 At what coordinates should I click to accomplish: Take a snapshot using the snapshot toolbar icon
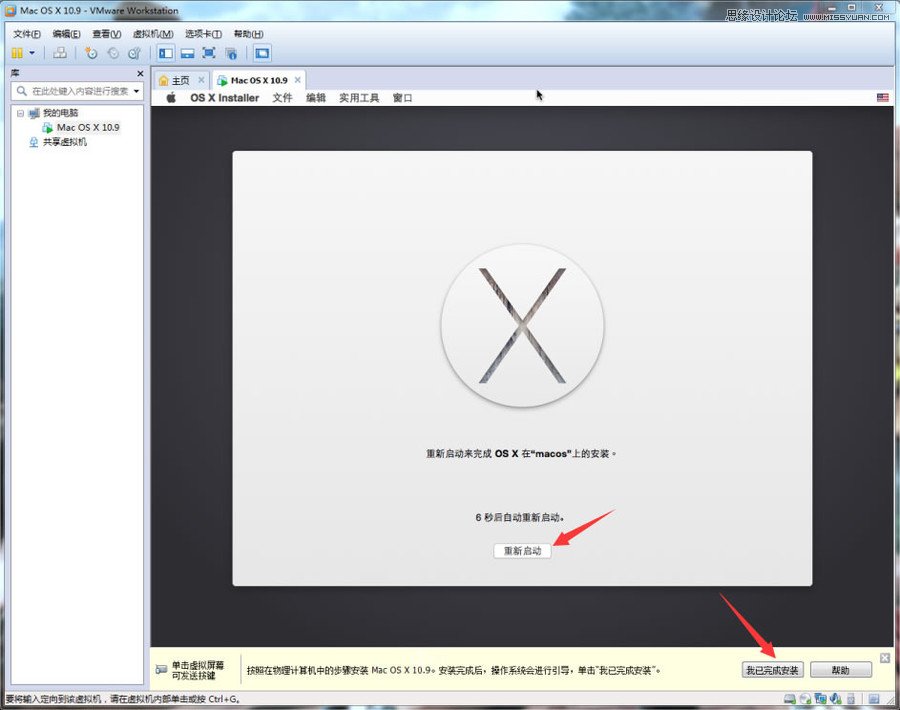(92, 53)
